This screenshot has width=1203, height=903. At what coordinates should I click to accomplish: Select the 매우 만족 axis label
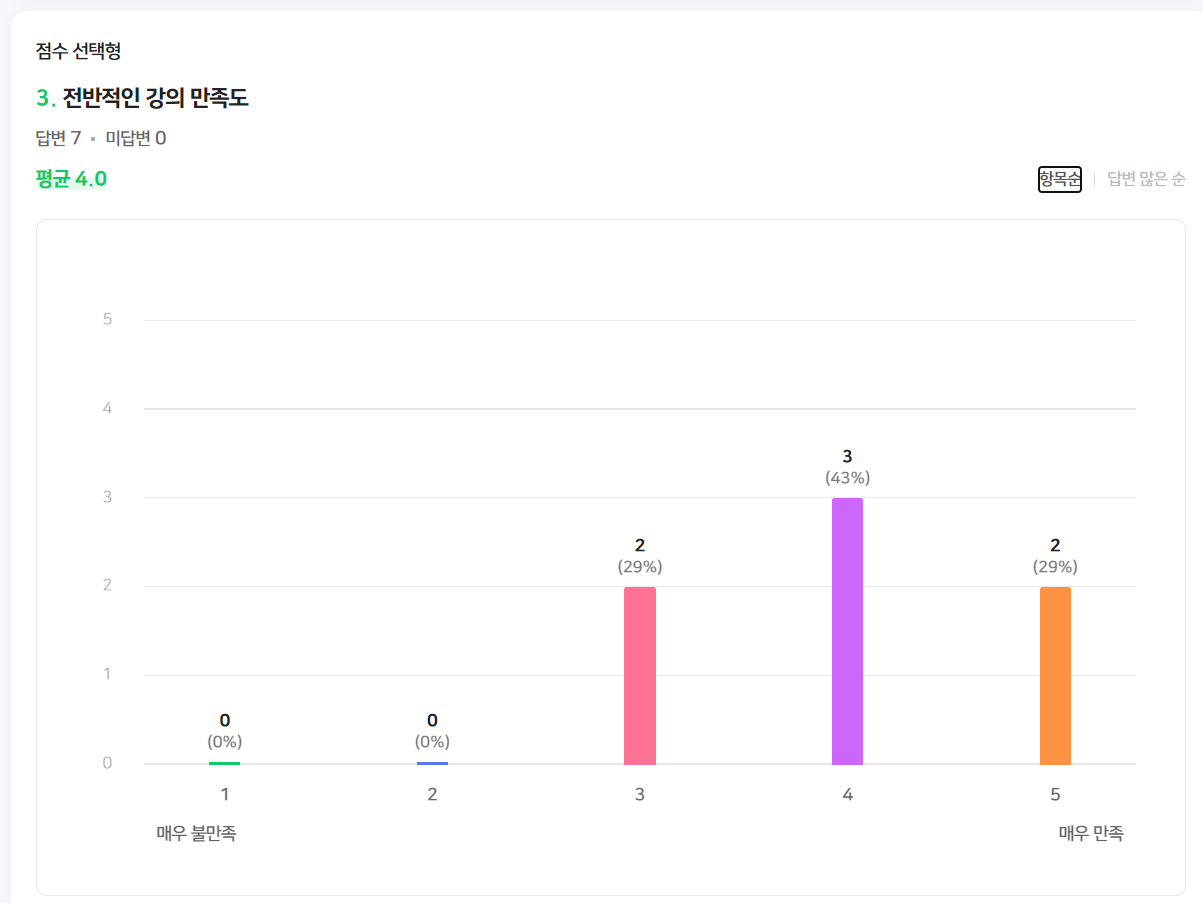(1089, 832)
